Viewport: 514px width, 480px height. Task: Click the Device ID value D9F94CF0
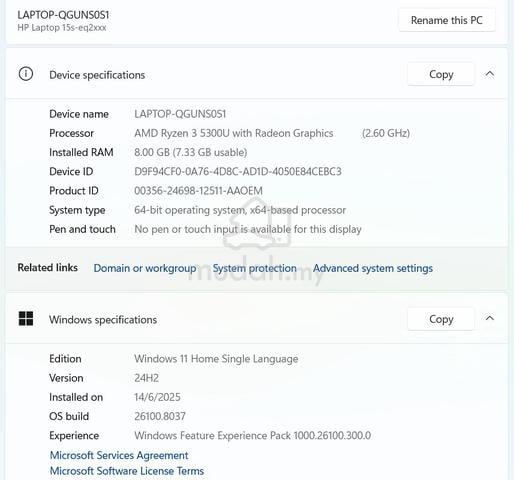[238, 172]
